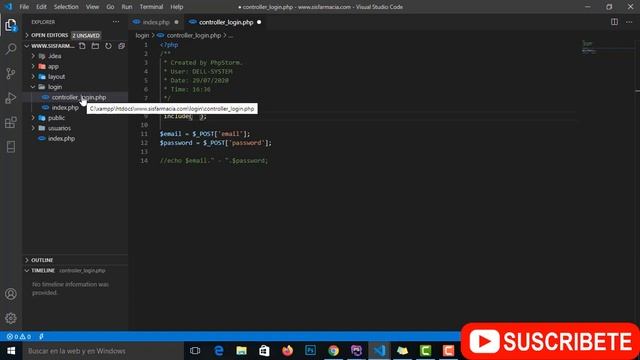This screenshot has width=640, height=360.
Task: Open the Search view in activity bar
Action: (x=11, y=49)
